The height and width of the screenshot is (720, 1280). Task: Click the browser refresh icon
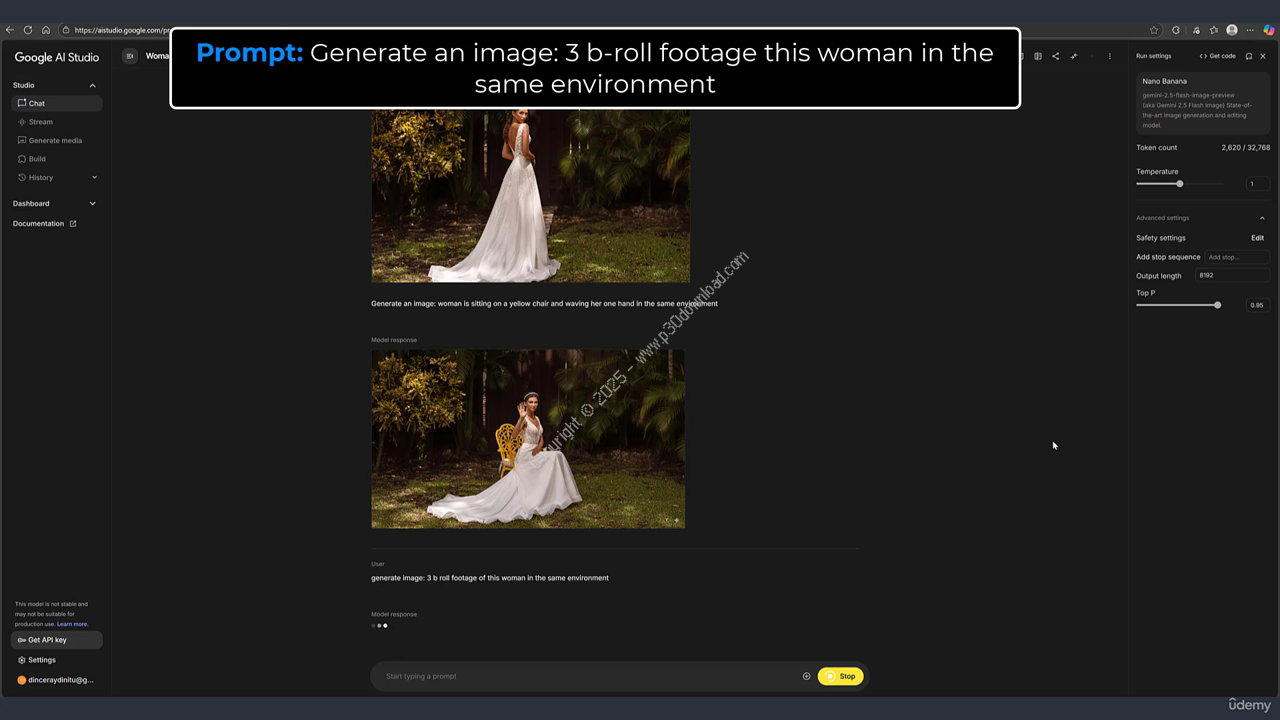28,30
